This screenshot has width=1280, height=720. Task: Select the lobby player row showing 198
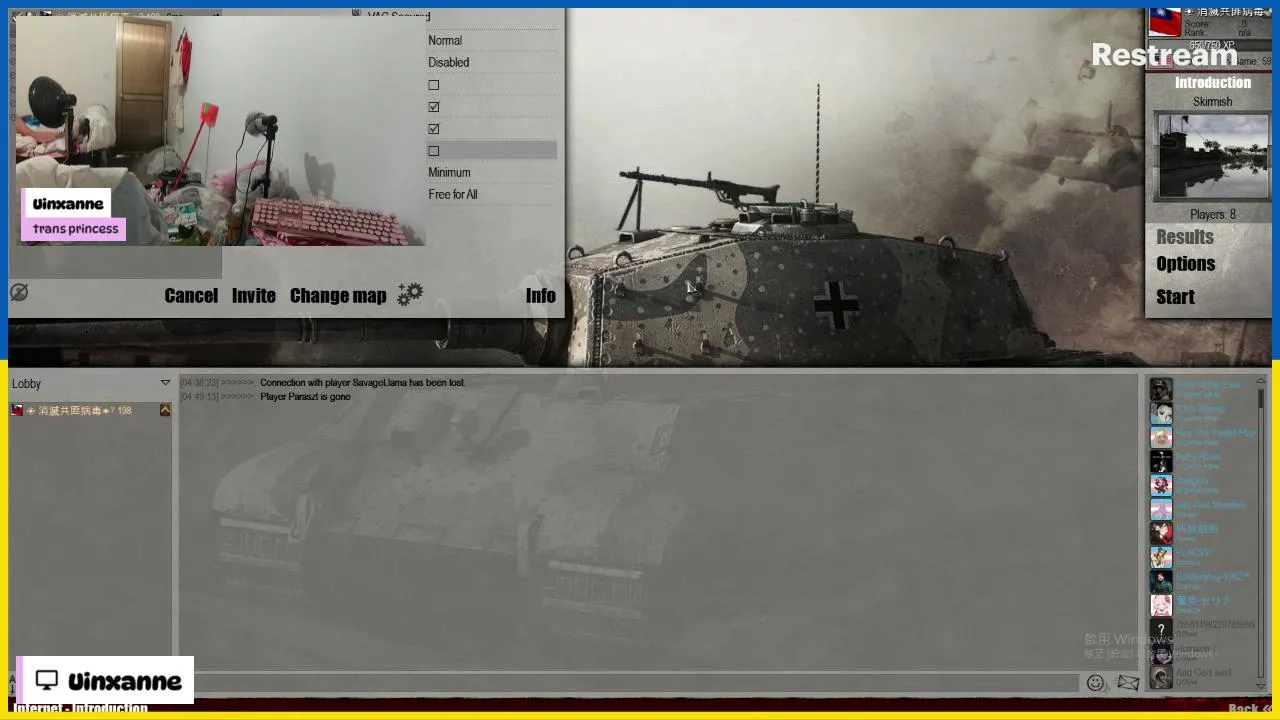point(91,410)
